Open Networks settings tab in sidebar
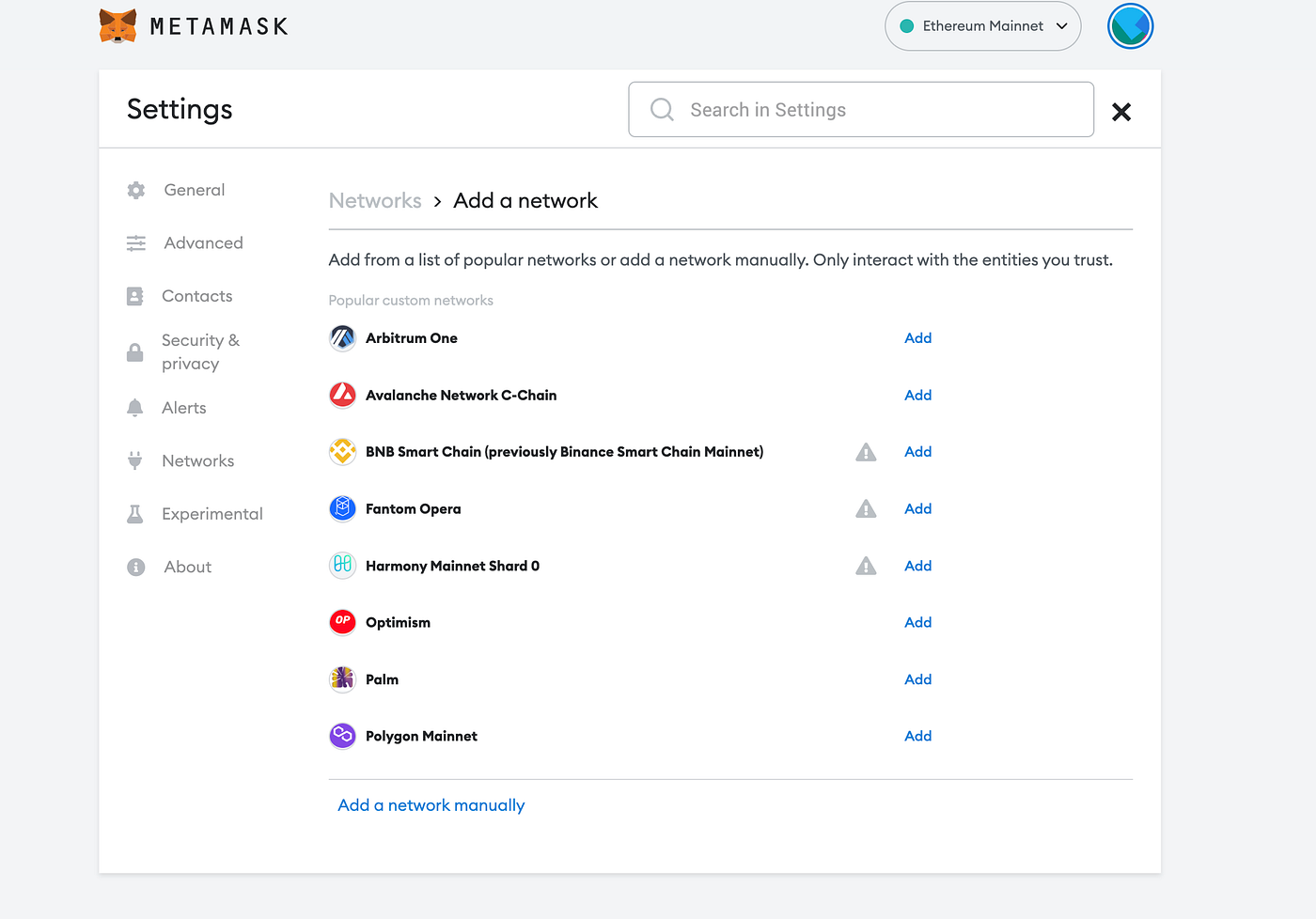 (x=197, y=460)
